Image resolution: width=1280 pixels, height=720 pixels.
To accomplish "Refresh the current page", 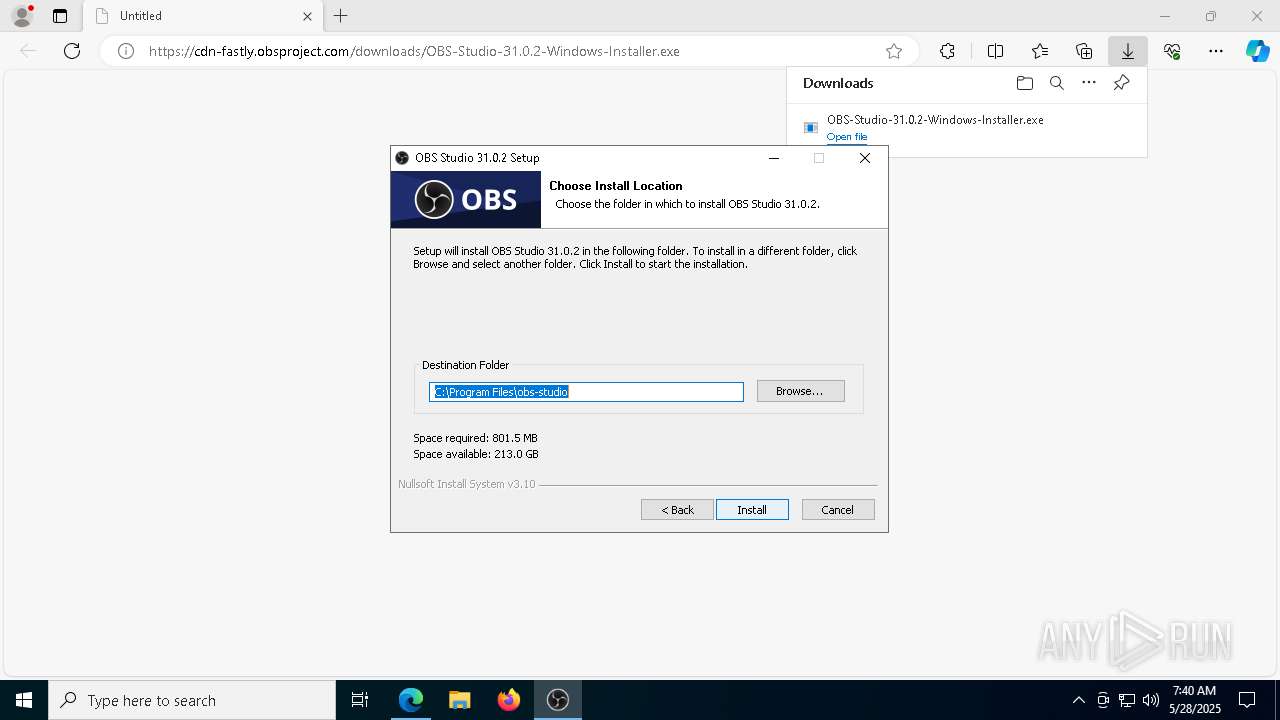I will [x=72, y=51].
